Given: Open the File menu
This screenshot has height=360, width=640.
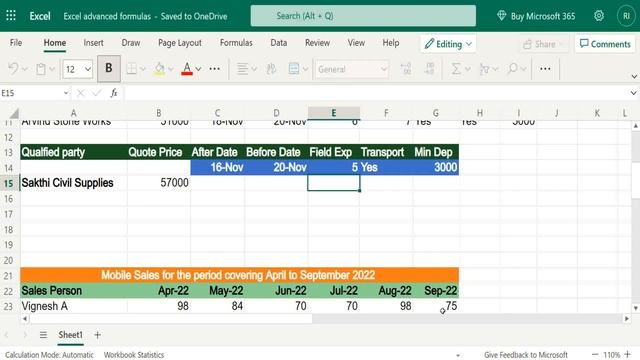Looking at the screenshot, I should (16, 42).
